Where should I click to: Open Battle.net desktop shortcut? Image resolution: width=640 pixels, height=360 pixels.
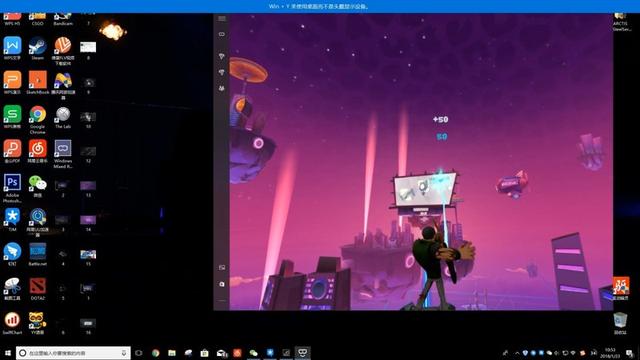pyautogui.click(x=38, y=255)
